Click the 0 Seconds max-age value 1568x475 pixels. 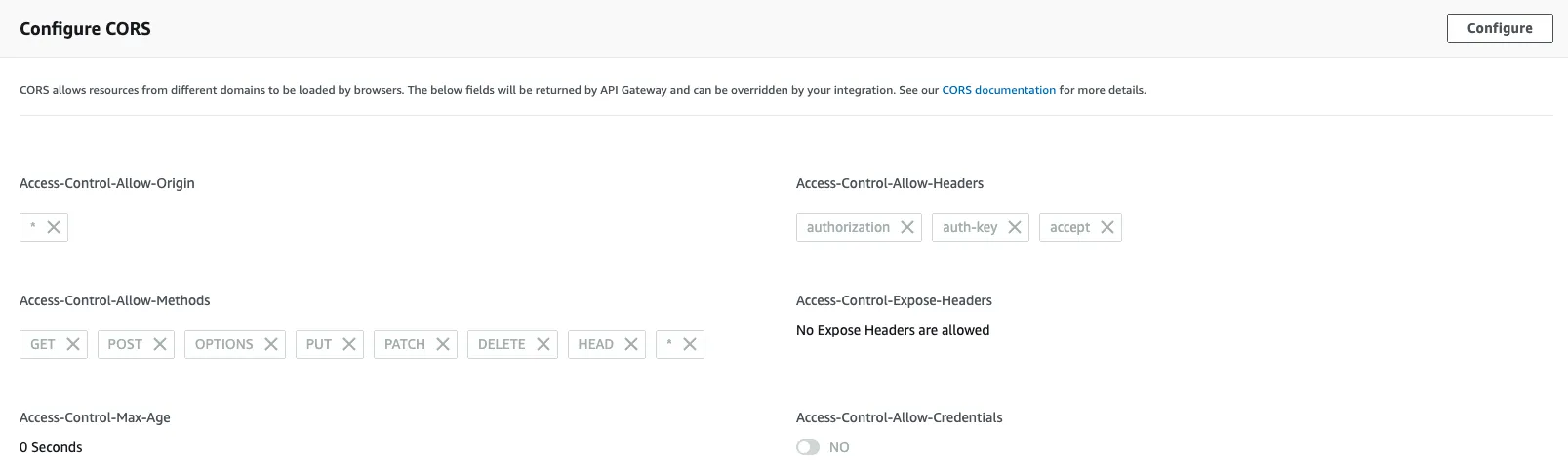[x=51, y=447]
